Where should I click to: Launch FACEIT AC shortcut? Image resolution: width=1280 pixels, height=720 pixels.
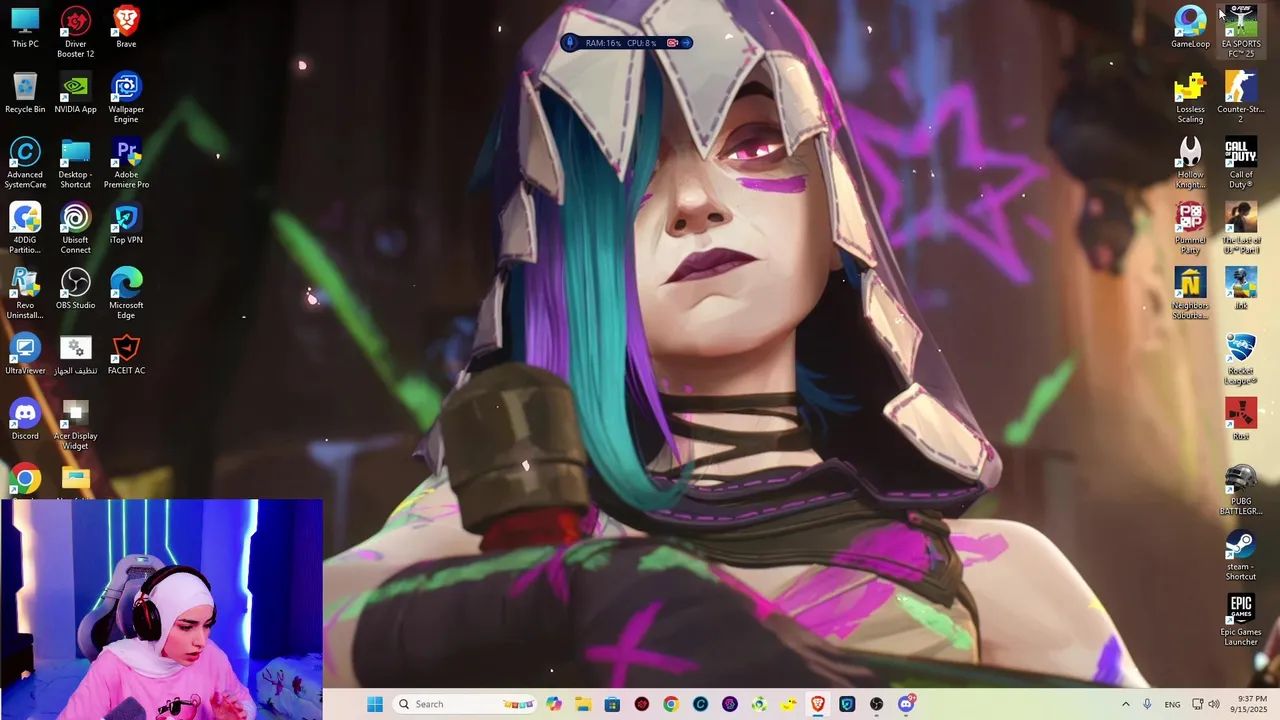(126, 354)
